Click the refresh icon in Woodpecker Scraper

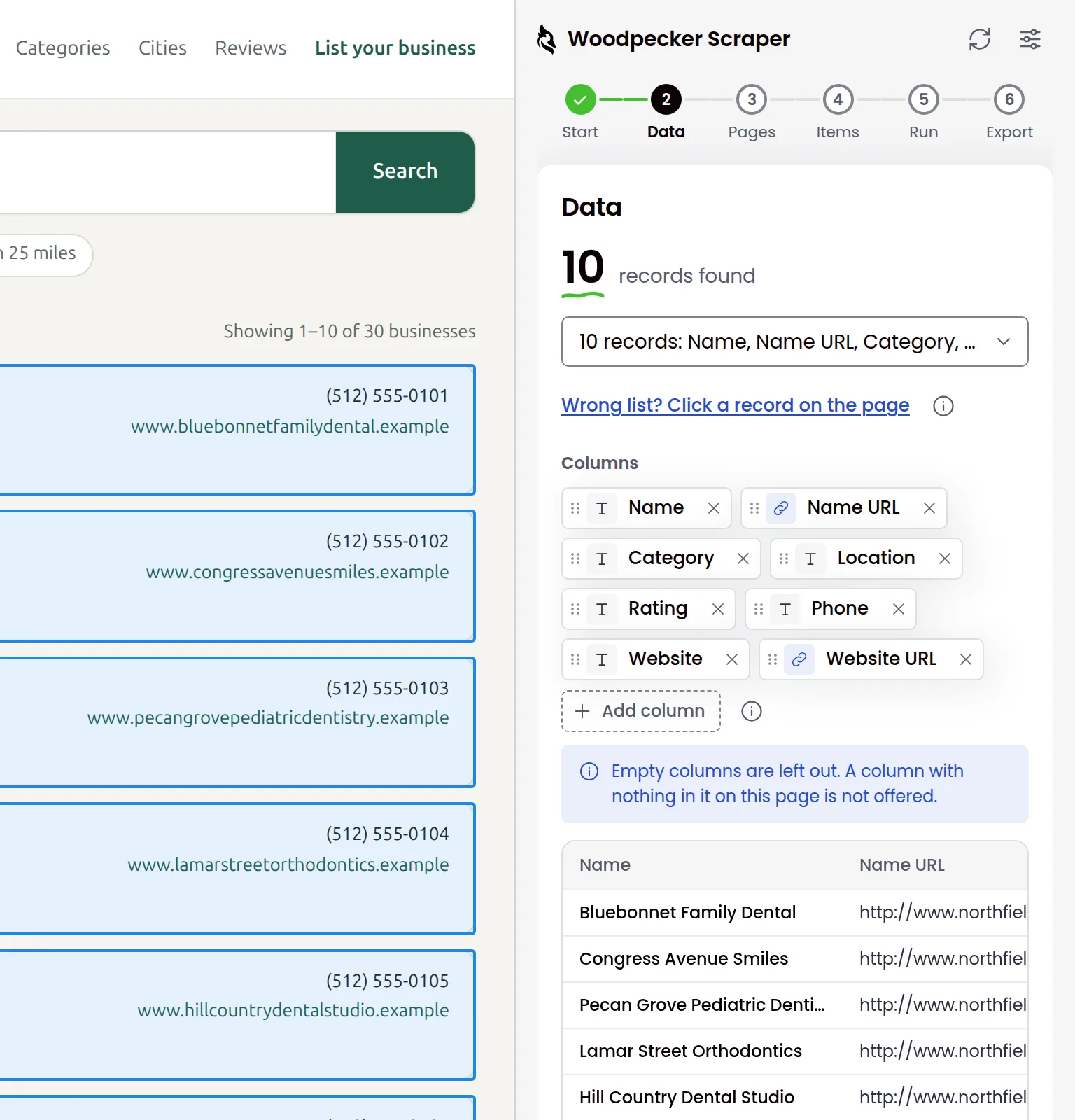pyautogui.click(x=979, y=39)
